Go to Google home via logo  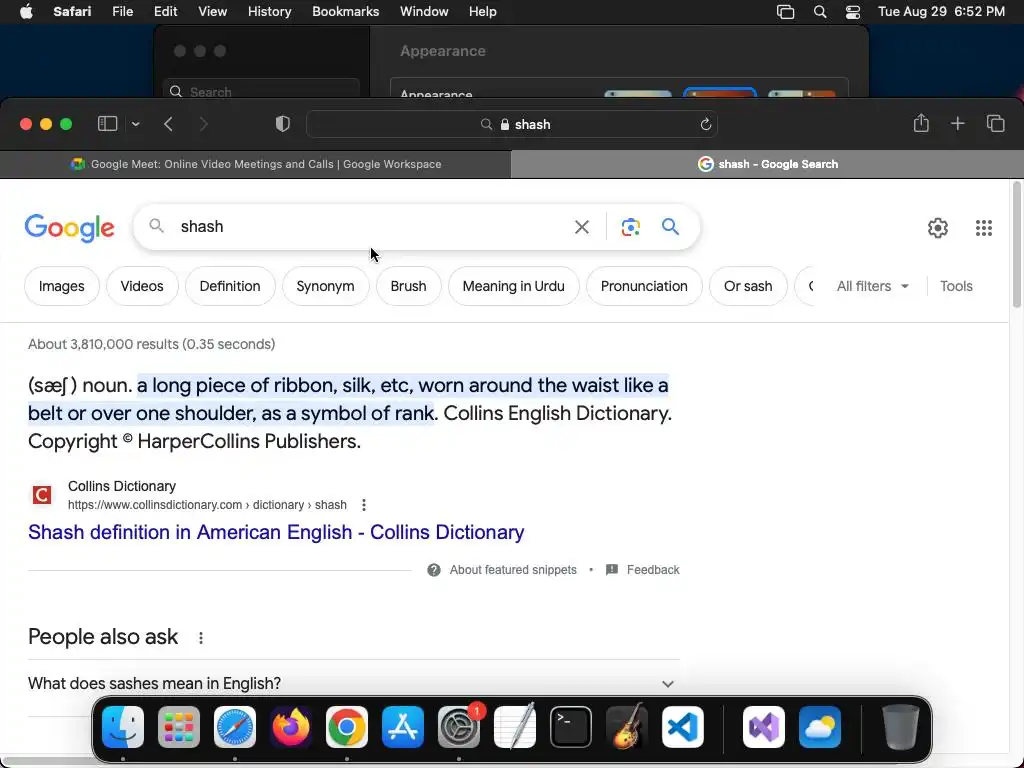click(69, 227)
